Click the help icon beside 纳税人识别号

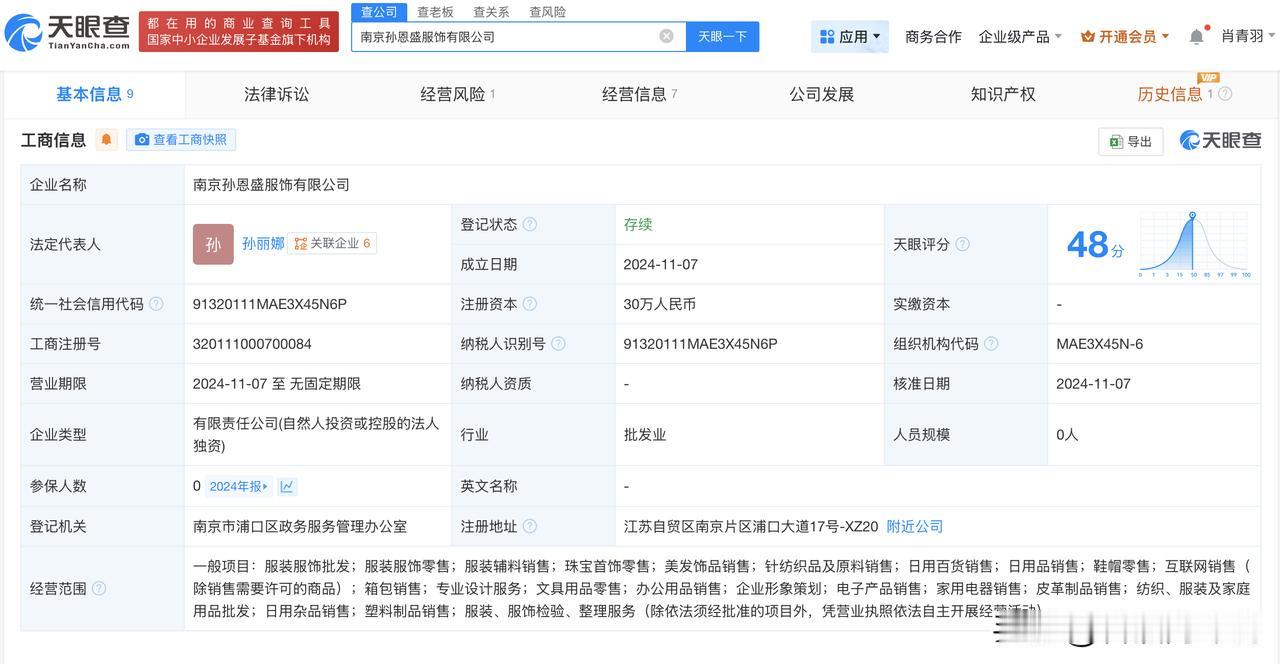(x=558, y=344)
